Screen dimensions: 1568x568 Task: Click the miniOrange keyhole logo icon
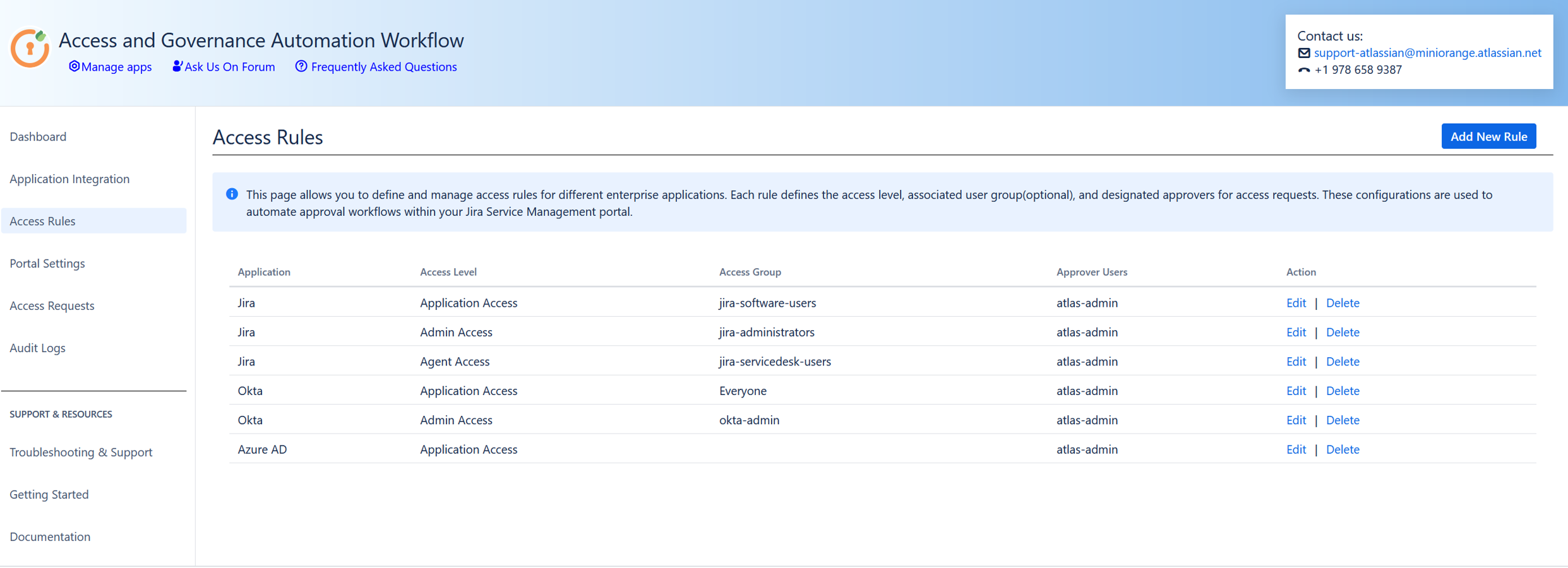(x=30, y=47)
